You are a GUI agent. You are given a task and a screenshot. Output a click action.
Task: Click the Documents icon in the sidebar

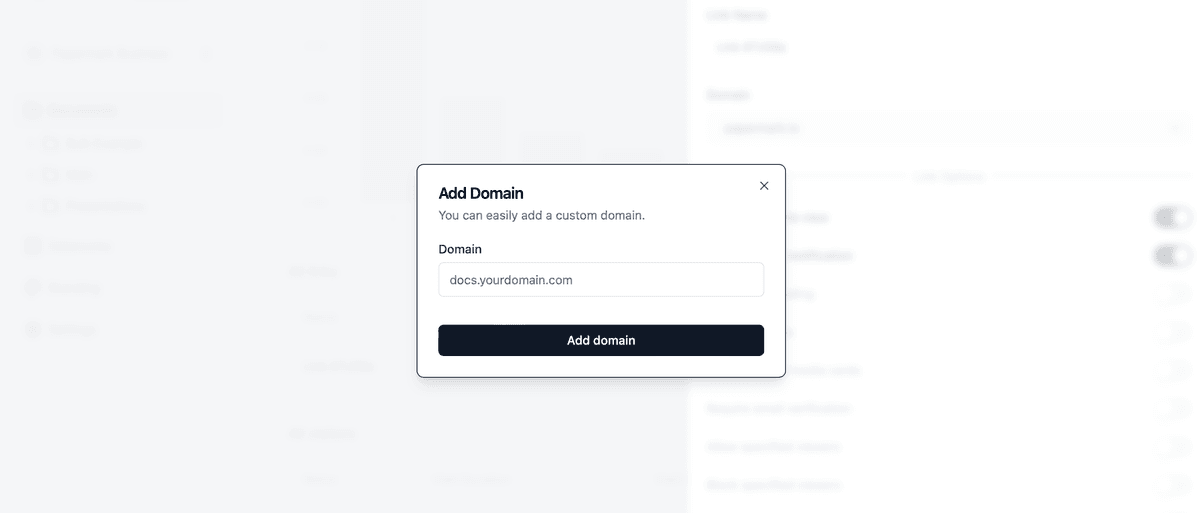tap(33, 111)
